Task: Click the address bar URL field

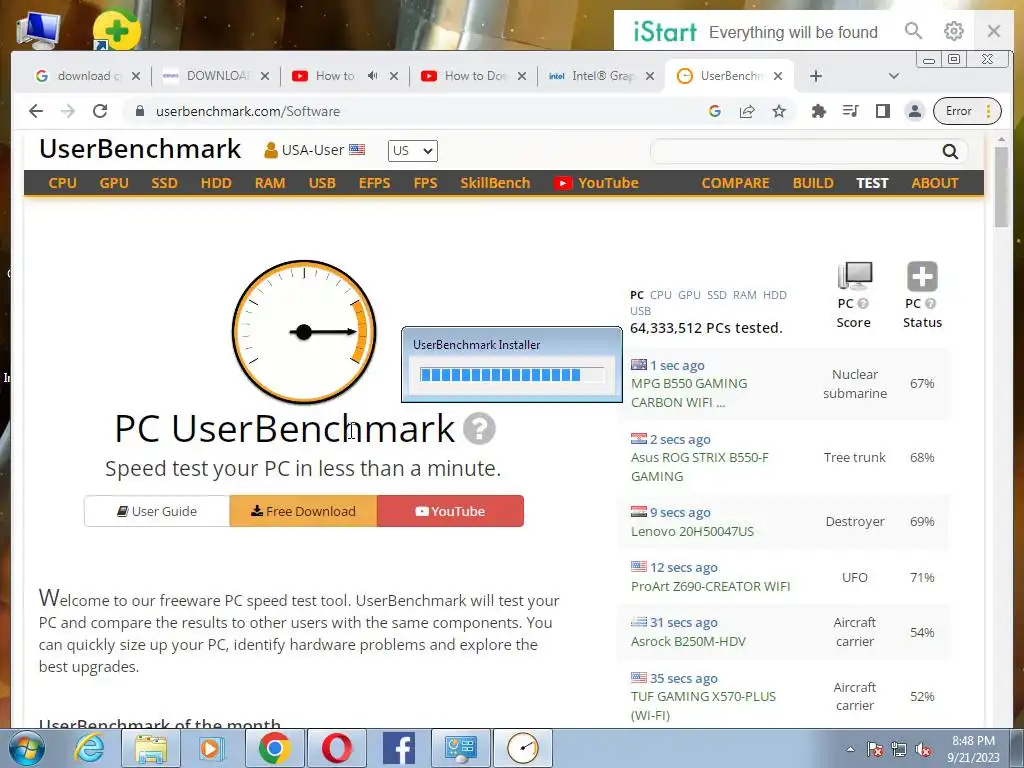Action: (418, 111)
